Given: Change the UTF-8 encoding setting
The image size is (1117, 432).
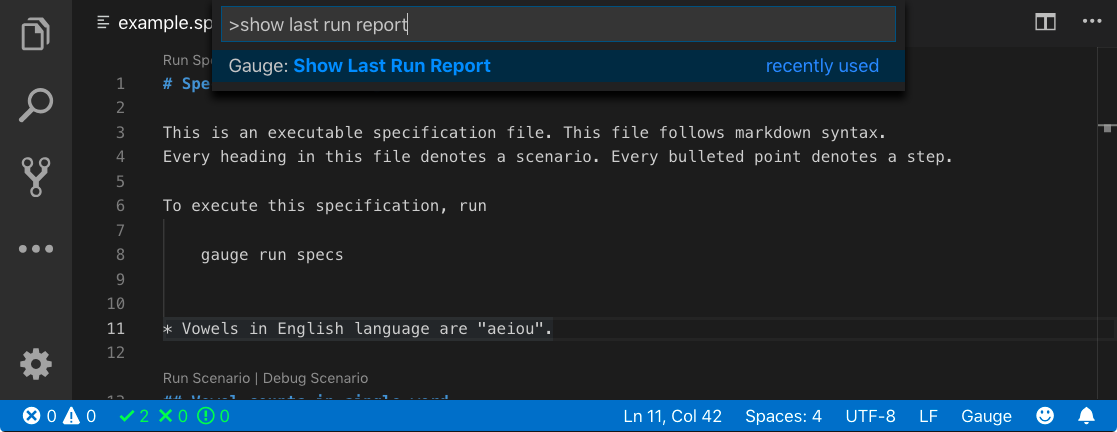Looking at the screenshot, I should pyautogui.click(x=871, y=416).
